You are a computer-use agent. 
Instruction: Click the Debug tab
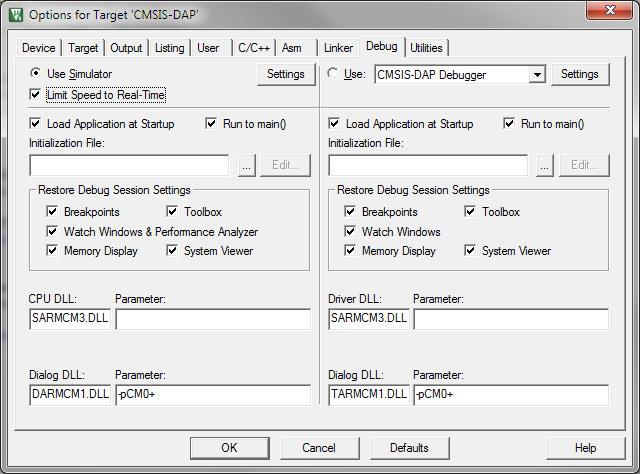click(382, 46)
